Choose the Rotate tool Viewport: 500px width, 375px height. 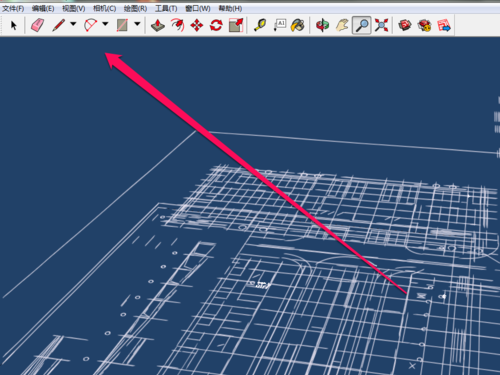coord(216,25)
